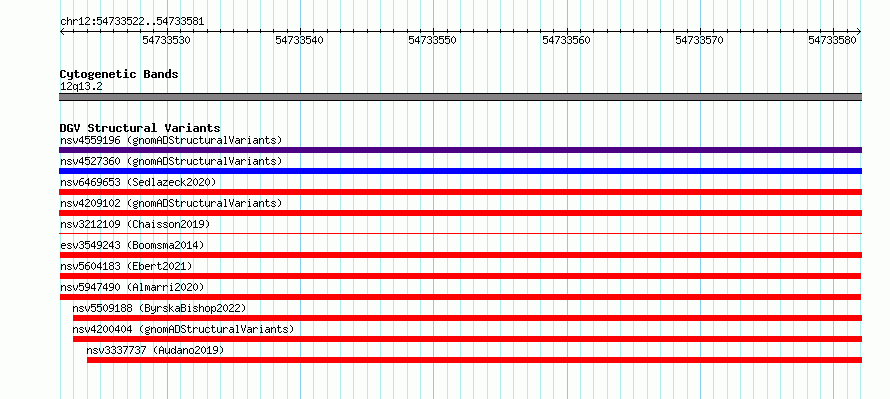Click ruler position 54733560
Image resolution: width=890 pixels, height=399 pixels.
[566, 40]
